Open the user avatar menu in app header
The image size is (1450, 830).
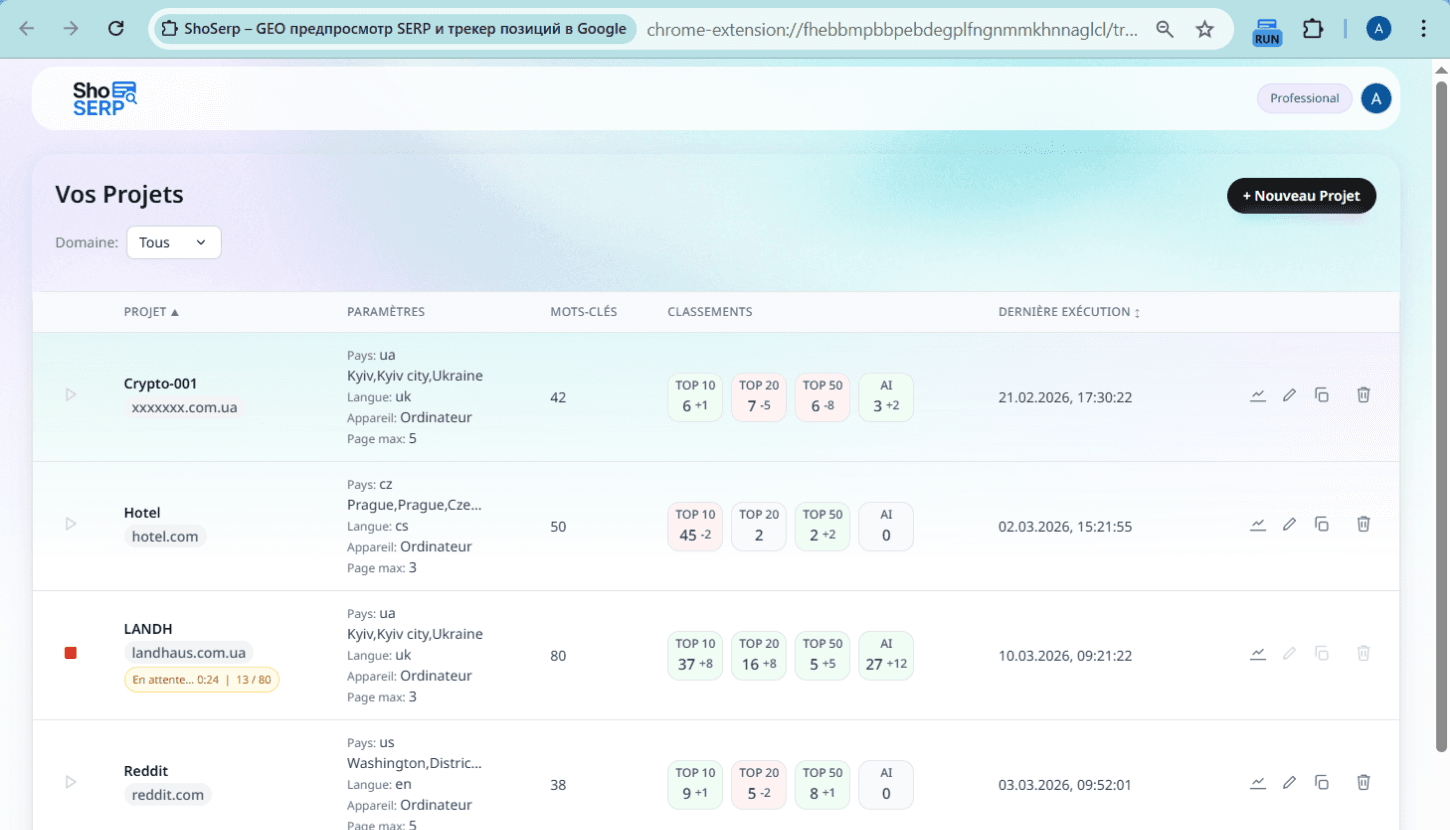(x=1376, y=98)
